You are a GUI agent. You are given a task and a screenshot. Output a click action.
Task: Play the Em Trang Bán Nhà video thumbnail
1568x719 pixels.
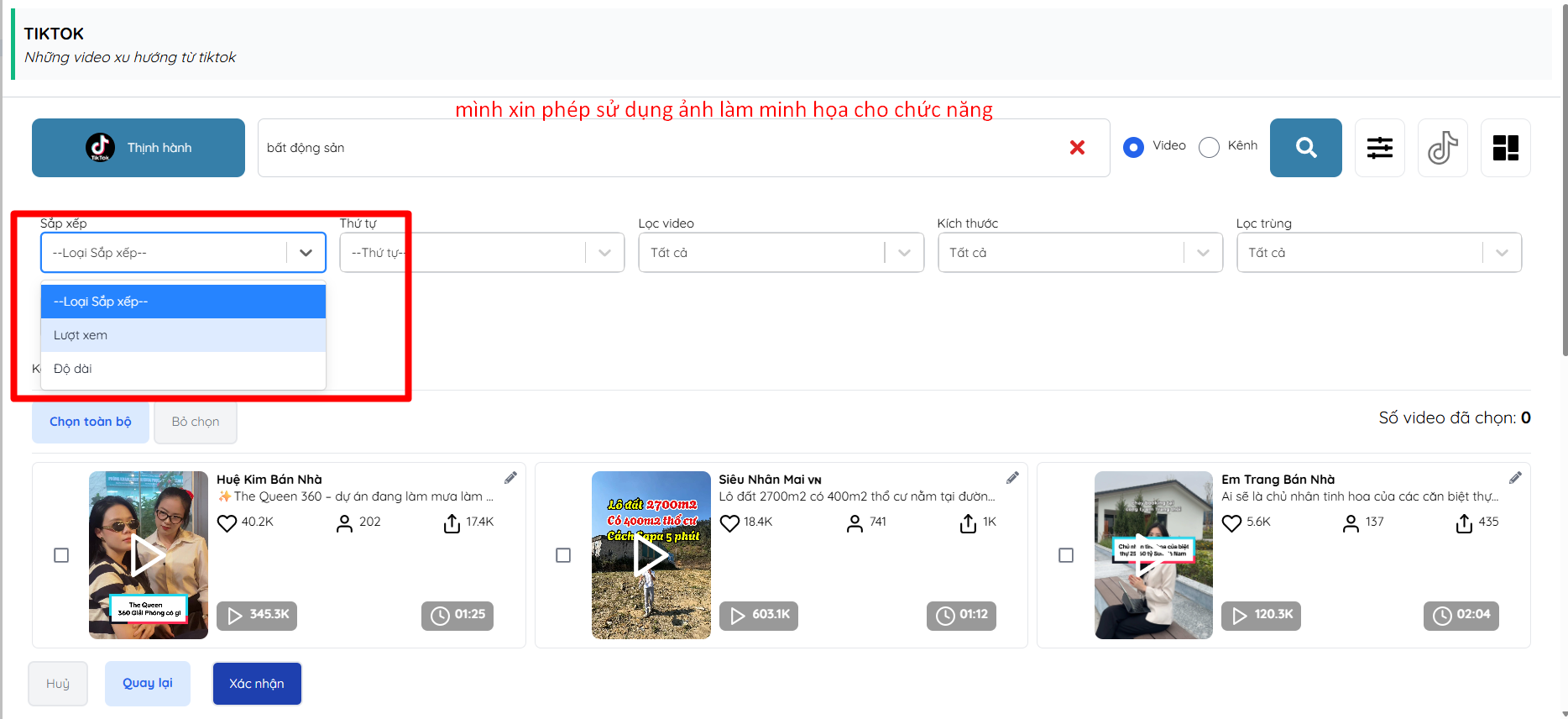(x=1152, y=555)
